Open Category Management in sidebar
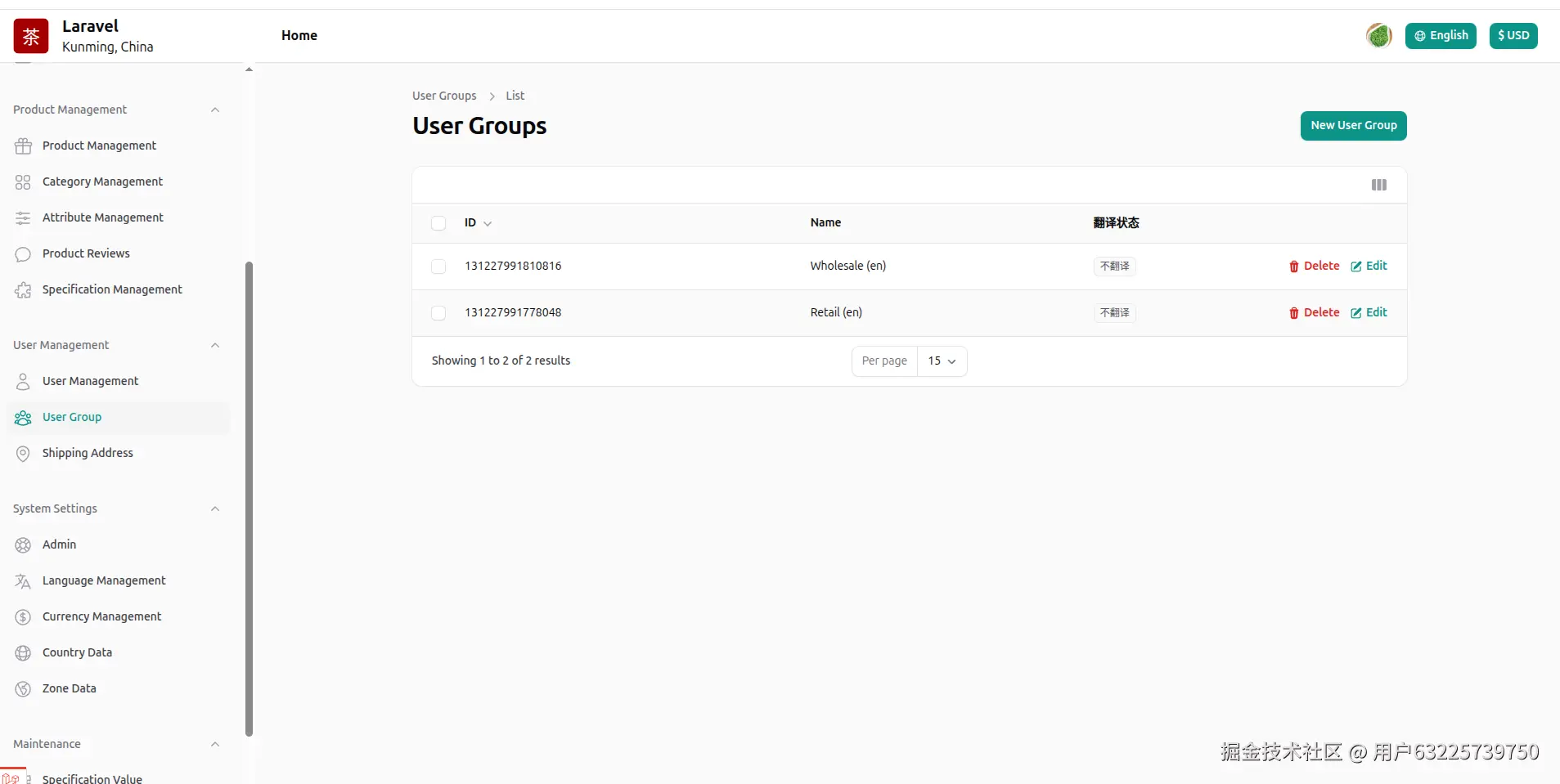This screenshot has width=1560, height=784. tap(102, 181)
